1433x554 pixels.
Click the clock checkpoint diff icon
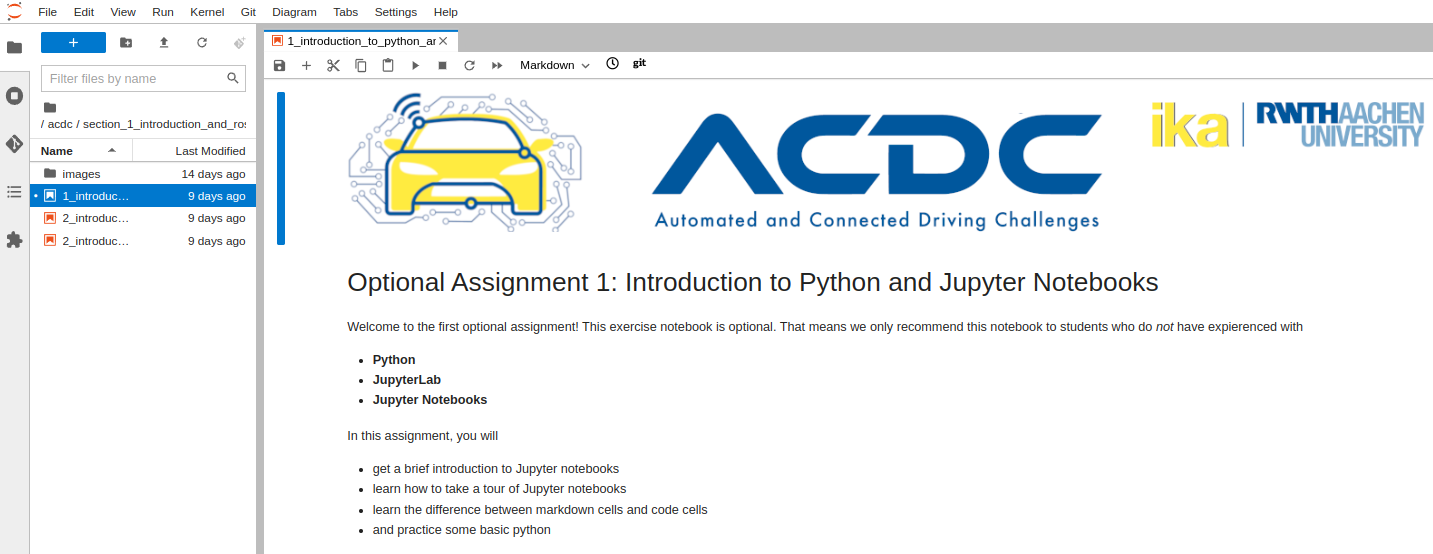(x=613, y=63)
